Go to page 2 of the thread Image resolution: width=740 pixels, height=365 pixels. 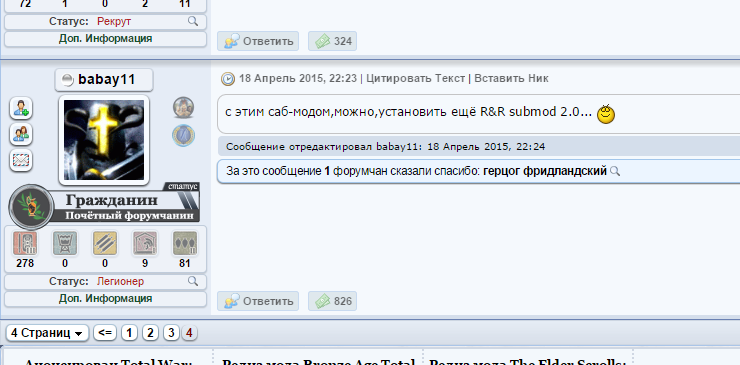pos(150,333)
